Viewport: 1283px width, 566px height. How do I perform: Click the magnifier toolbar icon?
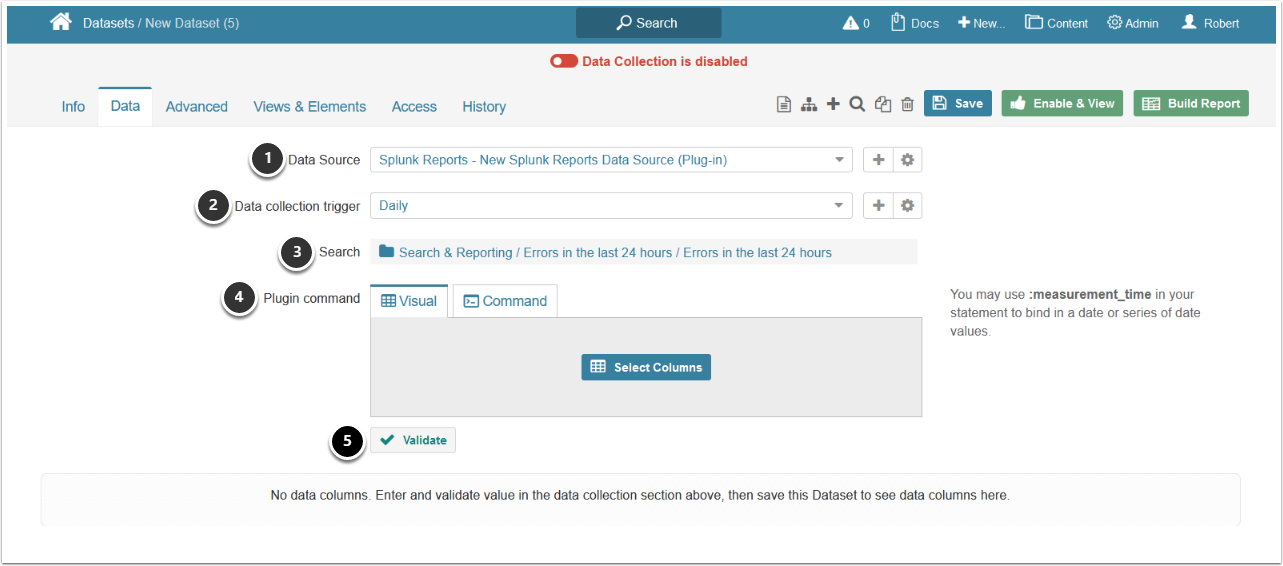pos(857,104)
